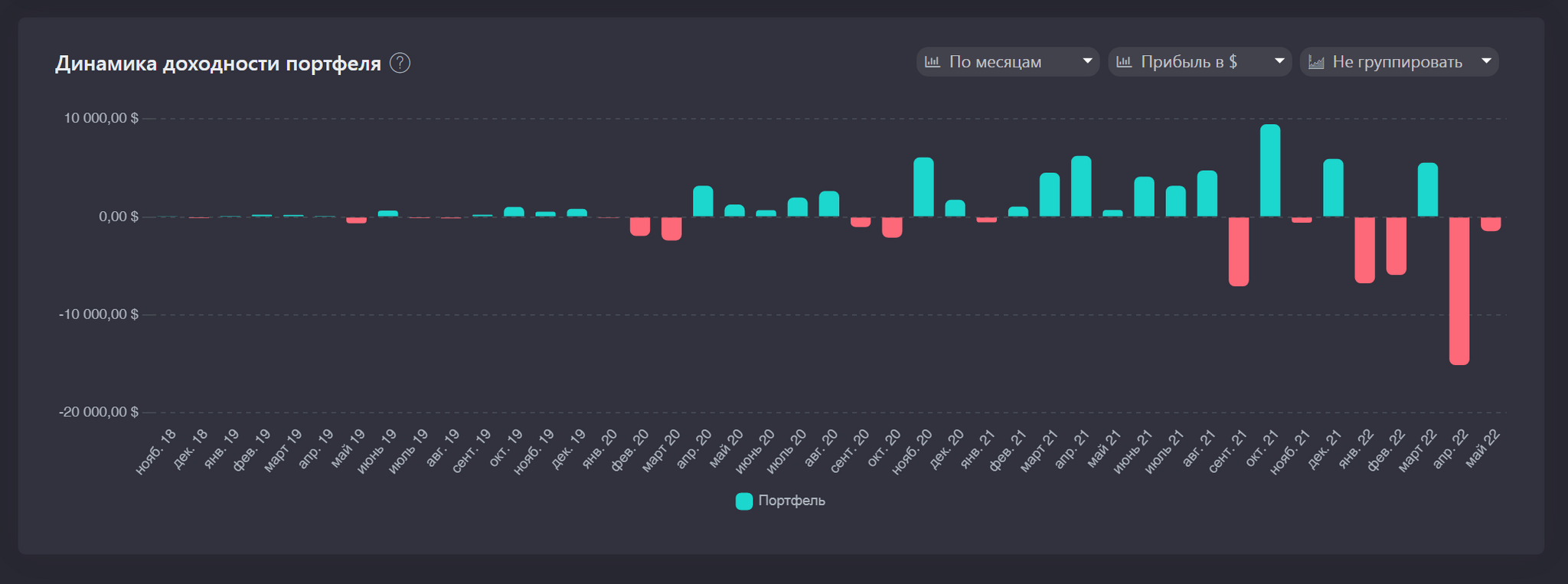Select the green bar for июль 21
This screenshot has height=584, width=1568.
pyautogui.click(x=1175, y=201)
